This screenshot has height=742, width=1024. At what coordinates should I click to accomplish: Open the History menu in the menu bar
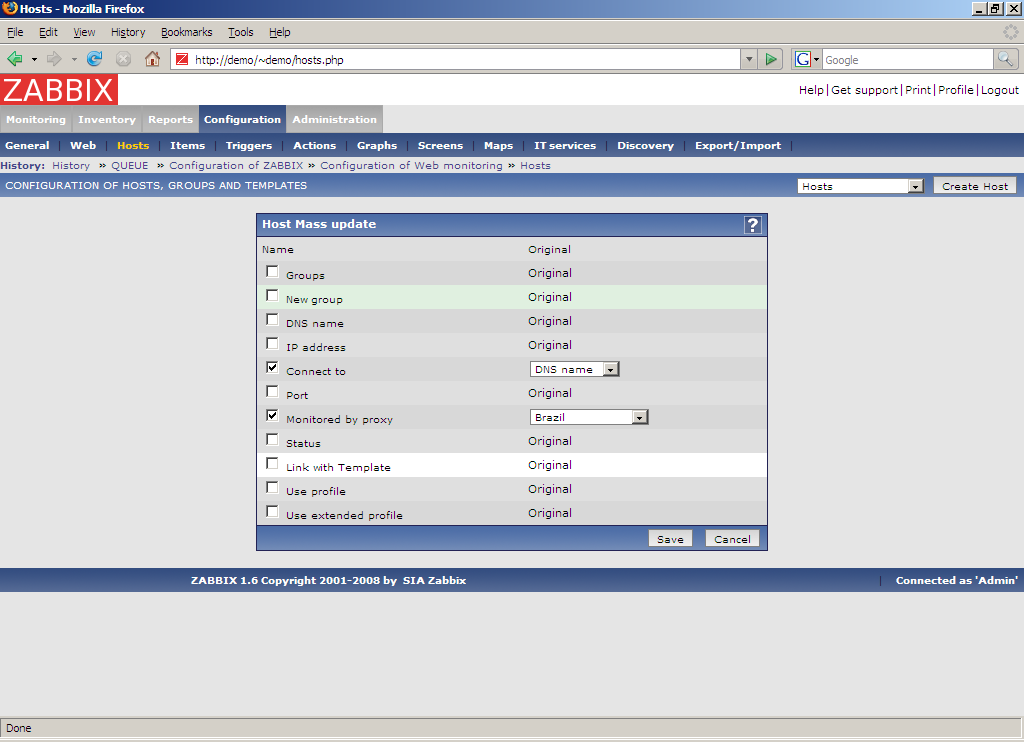[x=128, y=32]
